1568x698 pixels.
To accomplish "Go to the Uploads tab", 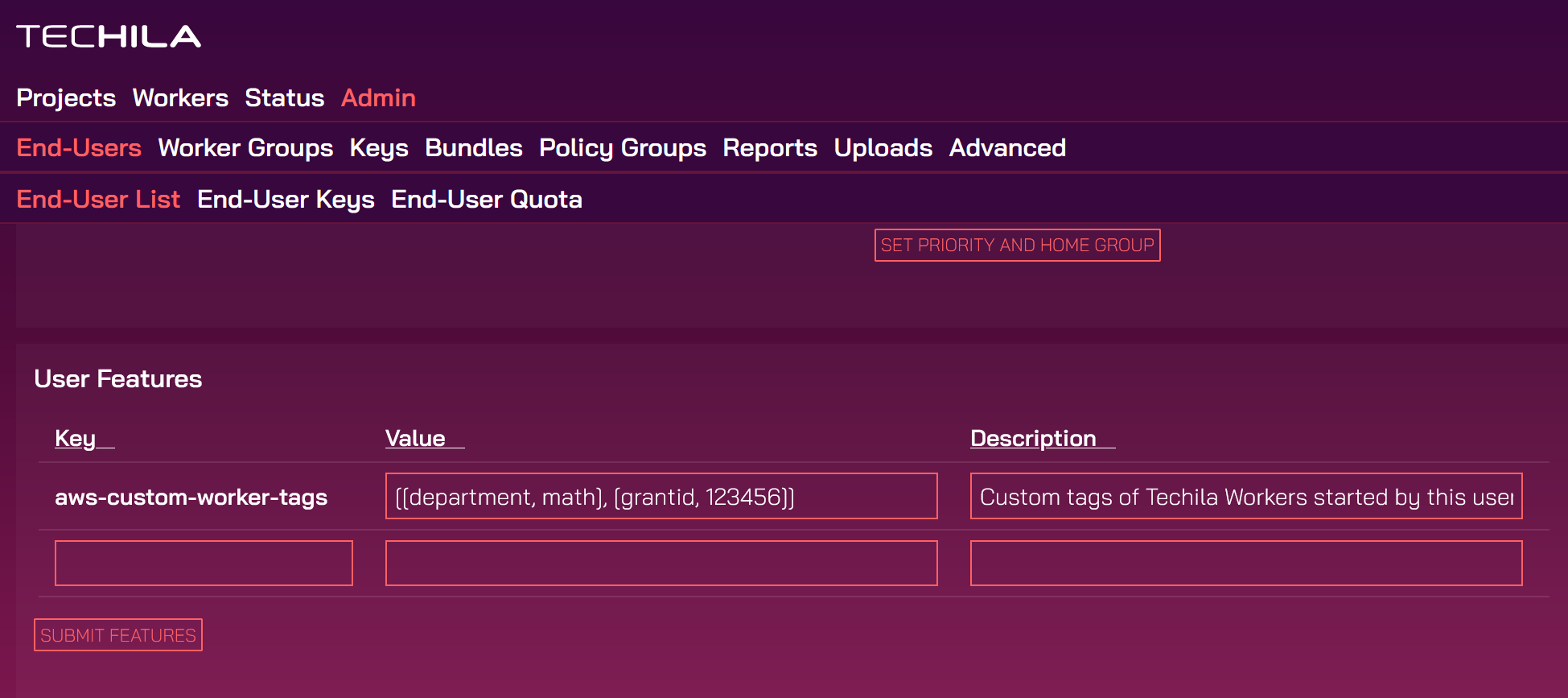I will click(x=883, y=148).
